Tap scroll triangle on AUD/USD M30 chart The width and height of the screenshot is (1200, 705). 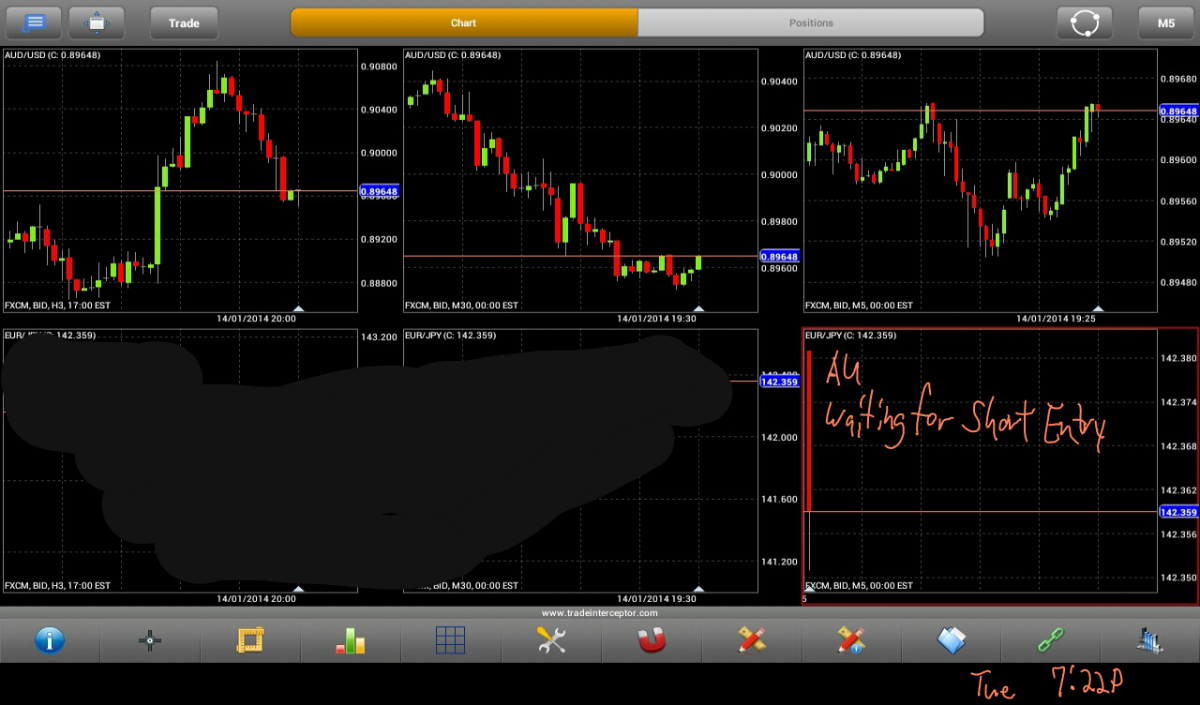698,308
